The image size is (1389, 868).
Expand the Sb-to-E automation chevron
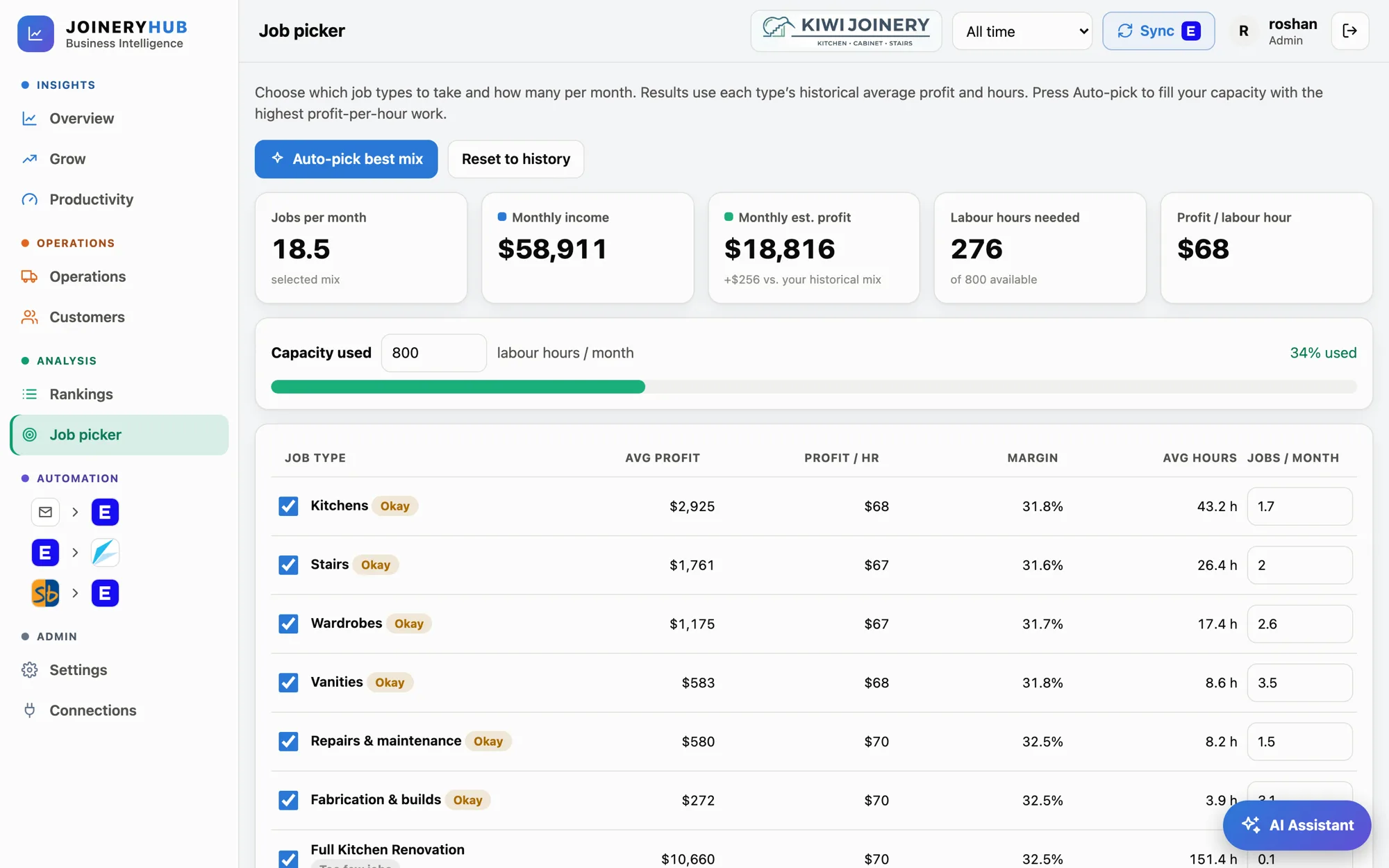pos(75,593)
